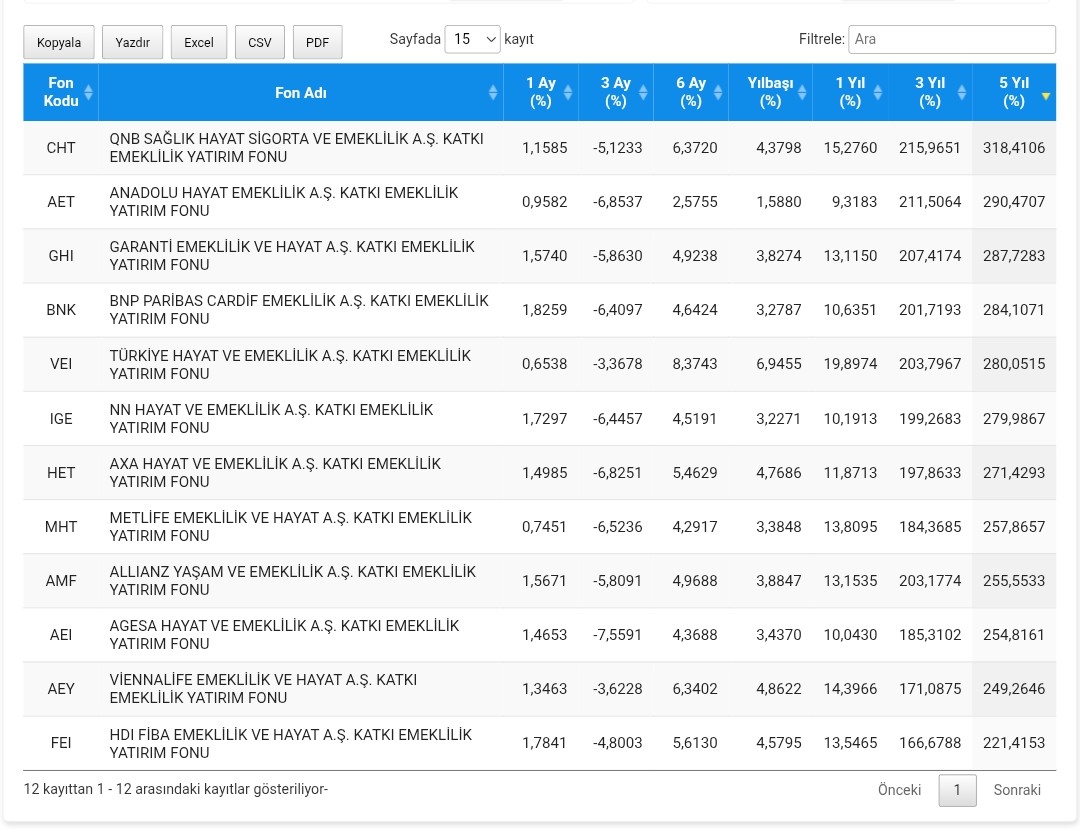Select Allianz Yaşam ve Emeklilik fund name
The height and width of the screenshot is (836, 1080).
pyautogui.click(x=293, y=581)
